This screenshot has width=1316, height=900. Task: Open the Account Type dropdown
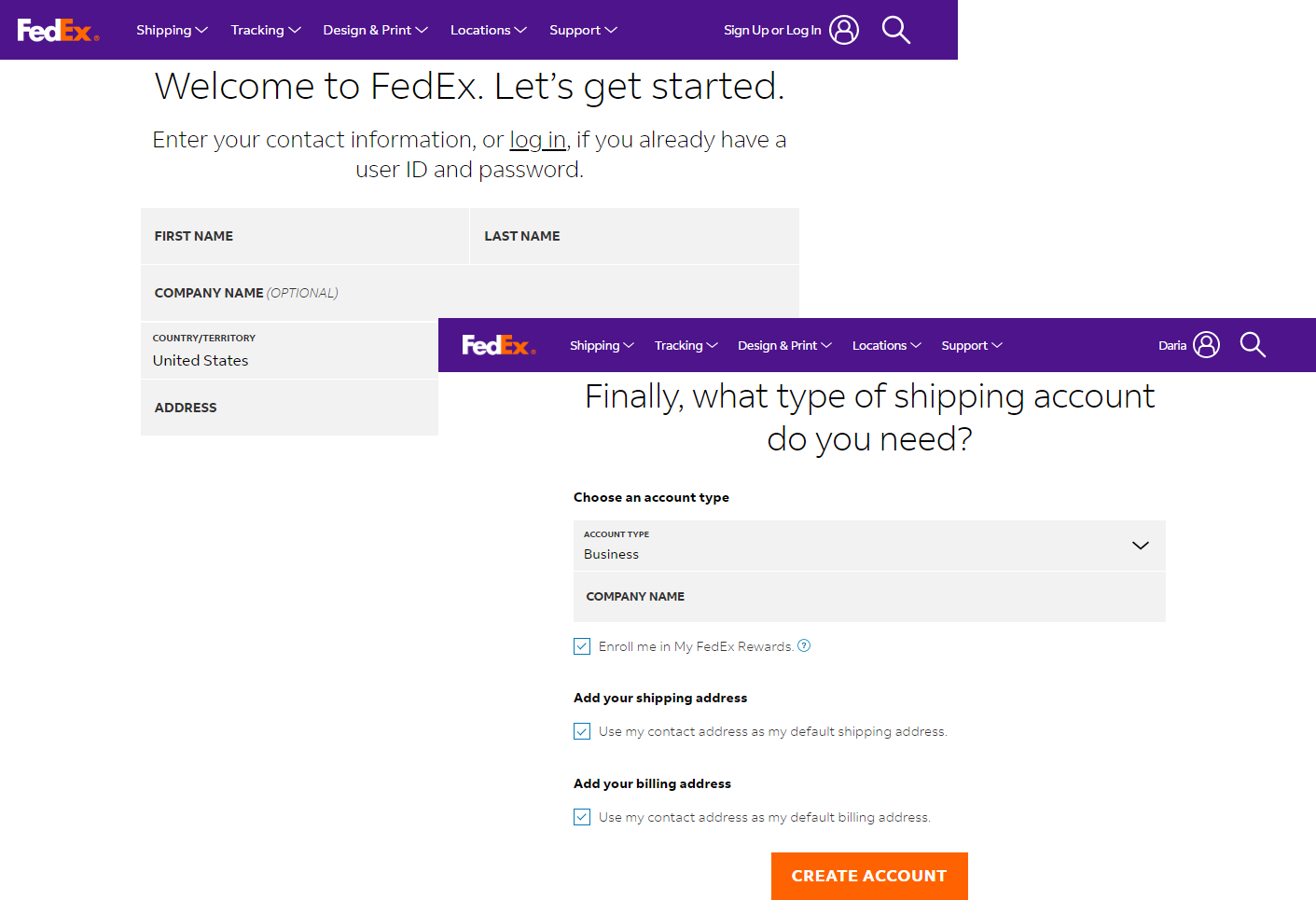coord(868,546)
